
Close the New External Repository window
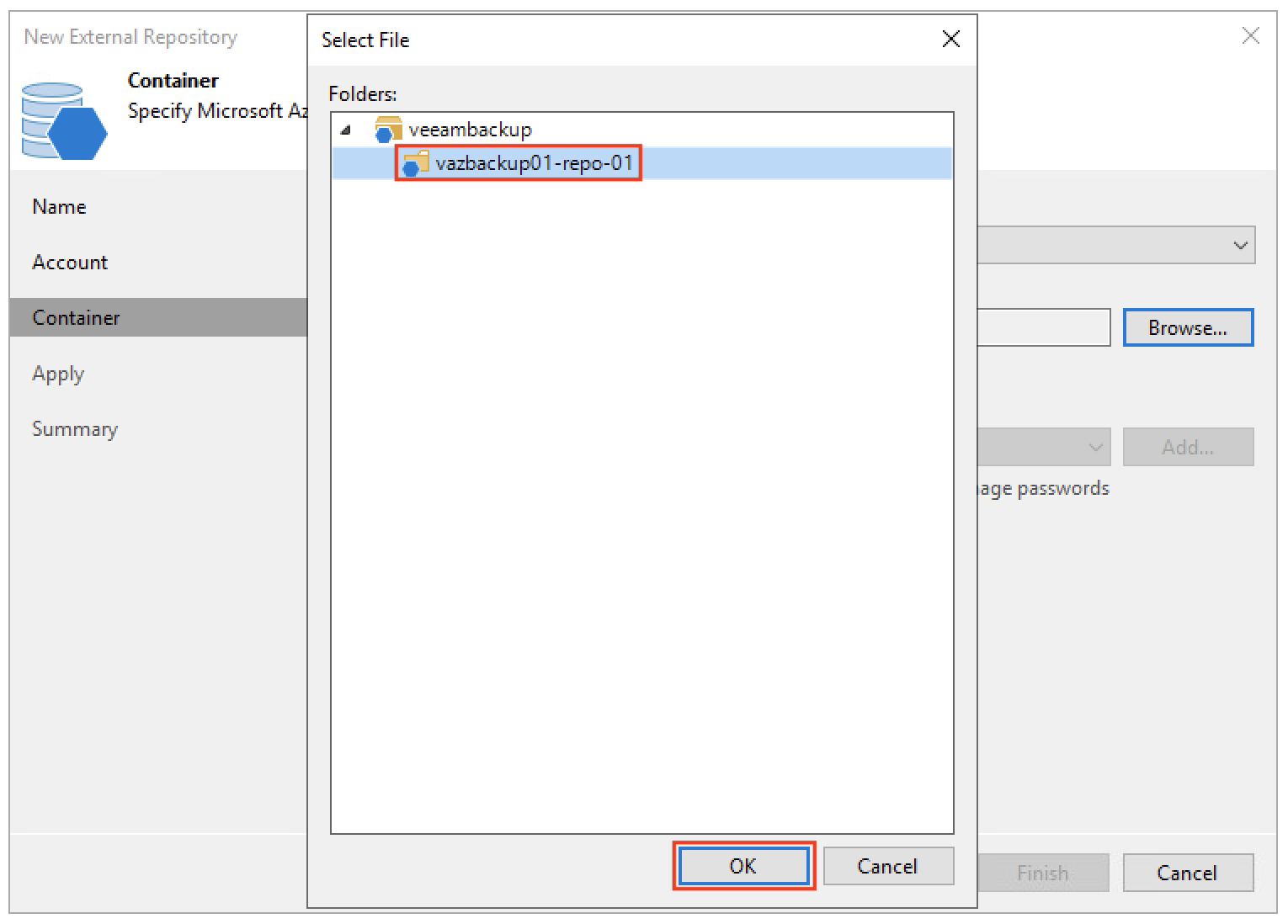click(1251, 35)
